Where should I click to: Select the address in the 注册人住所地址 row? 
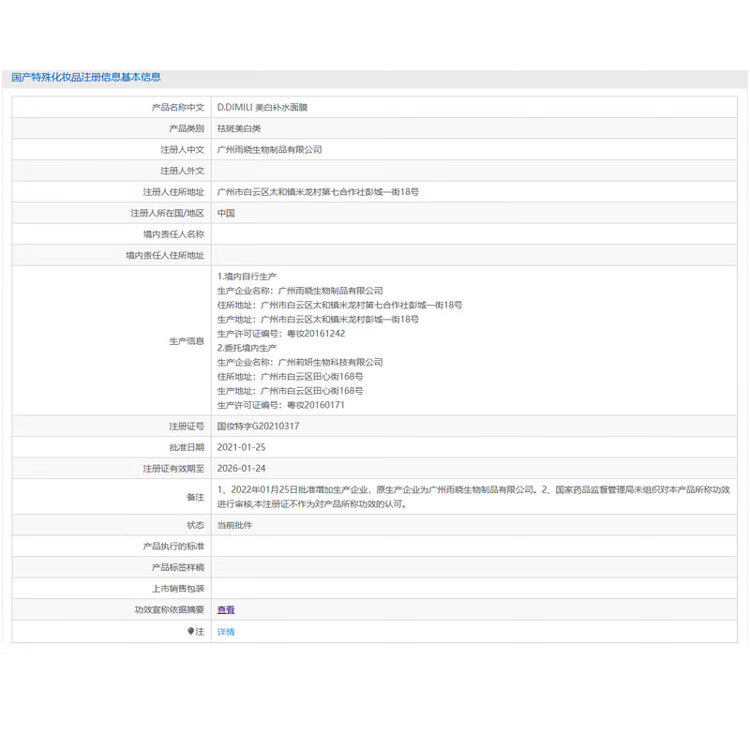click(318, 192)
